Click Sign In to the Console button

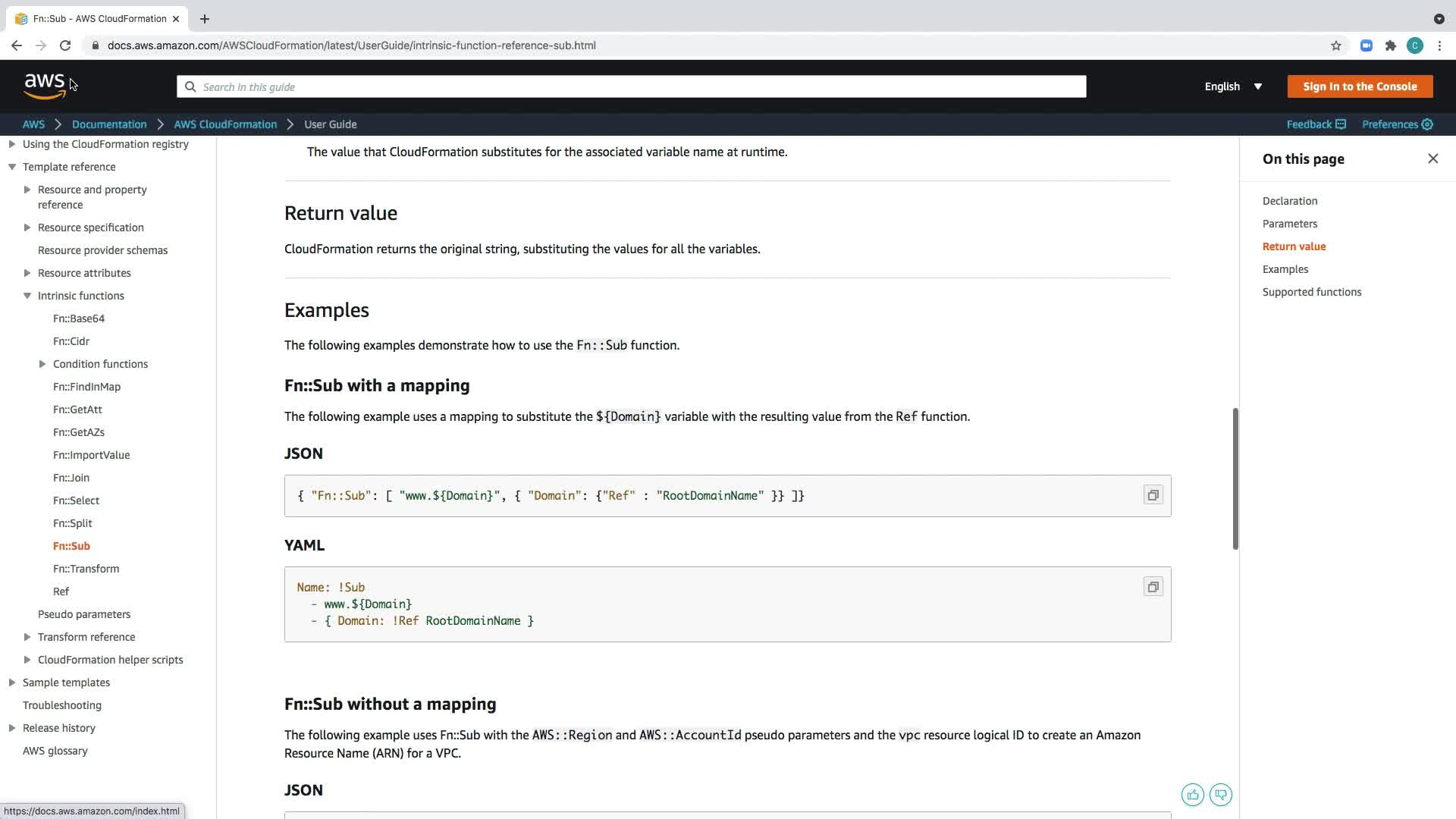point(1359,86)
